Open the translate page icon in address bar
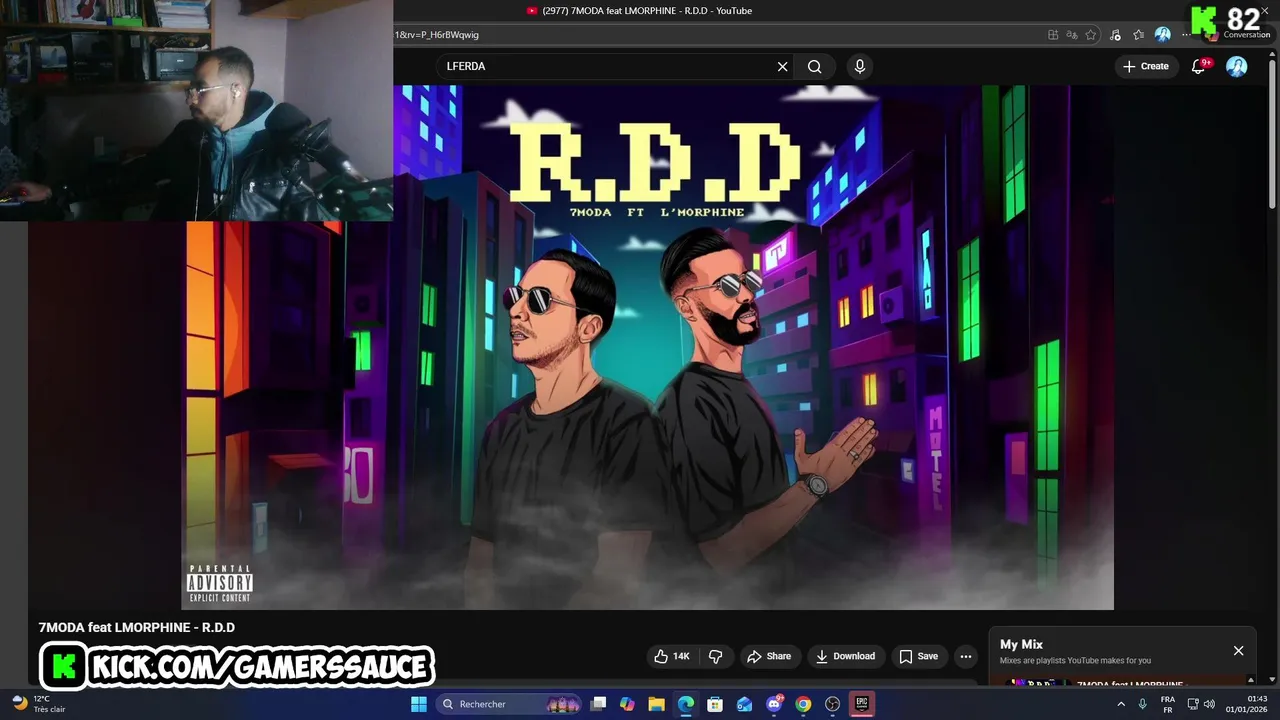 click(1072, 34)
